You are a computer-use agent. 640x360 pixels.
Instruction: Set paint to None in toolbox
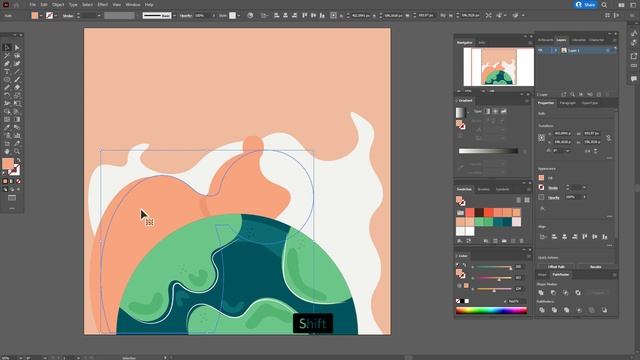[18, 181]
